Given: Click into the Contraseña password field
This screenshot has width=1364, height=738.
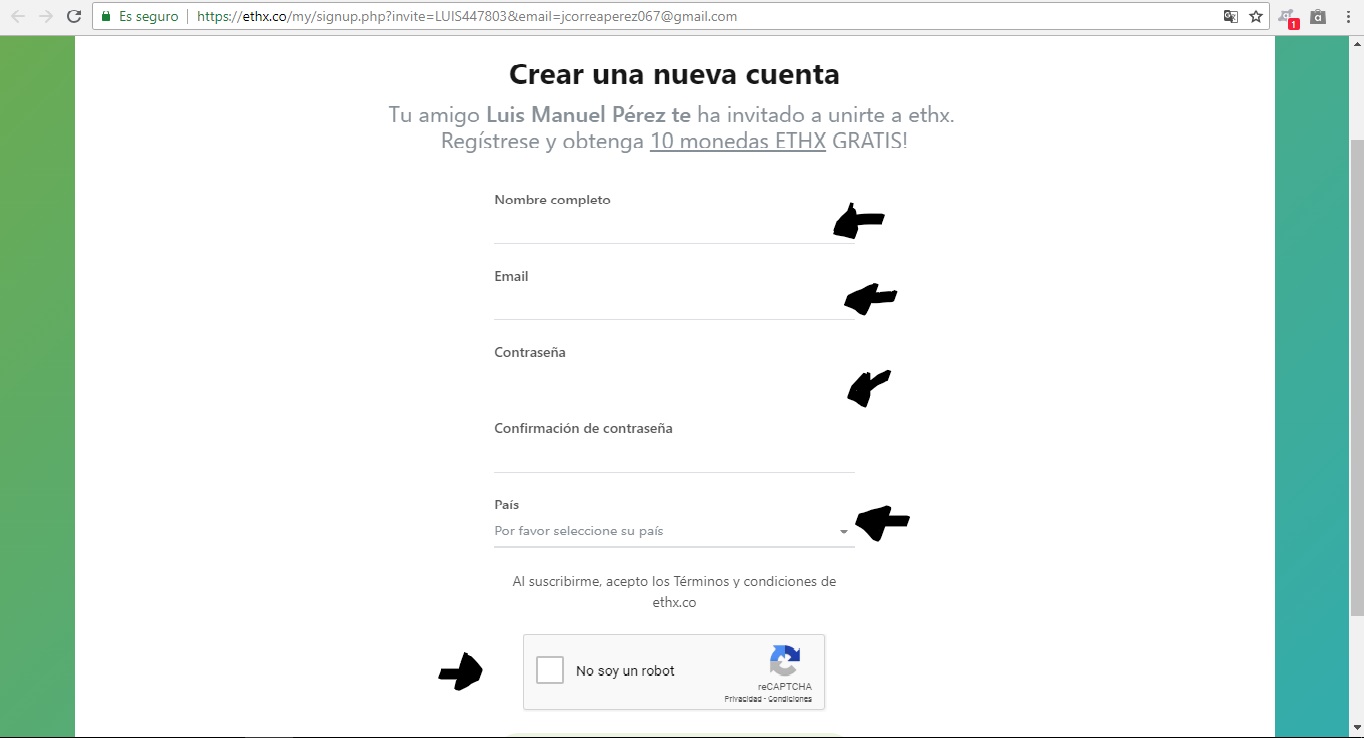Looking at the screenshot, I should [x=674, y=380].
